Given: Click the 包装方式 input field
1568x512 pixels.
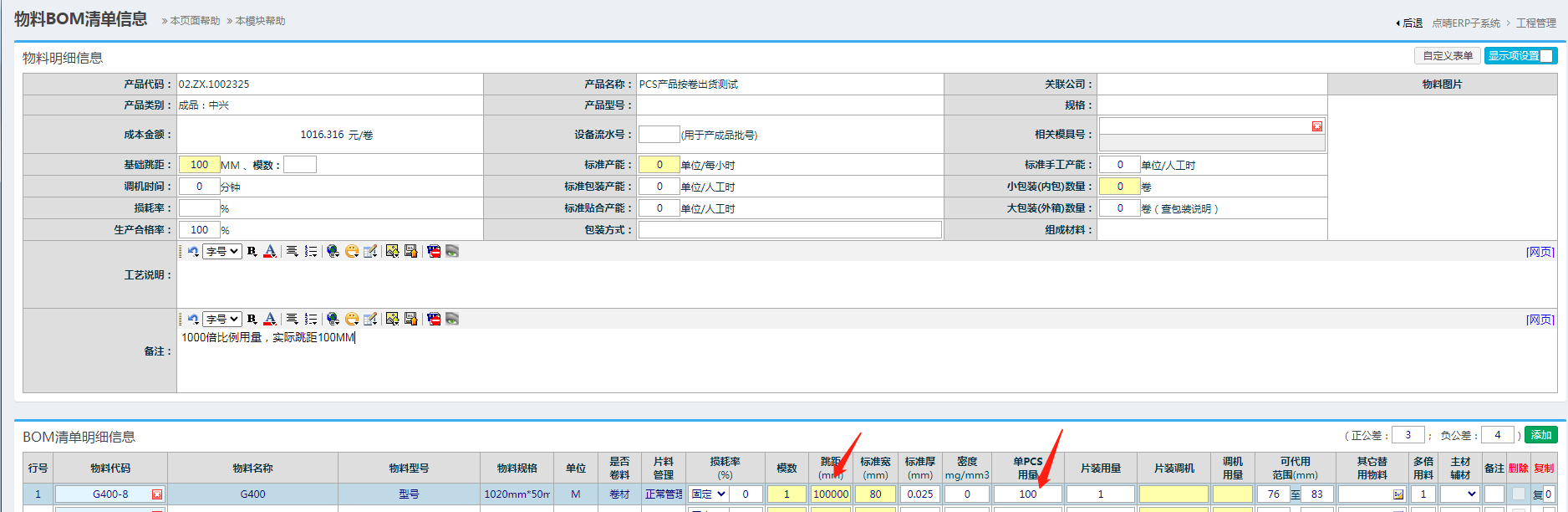Looking at the screenshot, I should point(790,230).
